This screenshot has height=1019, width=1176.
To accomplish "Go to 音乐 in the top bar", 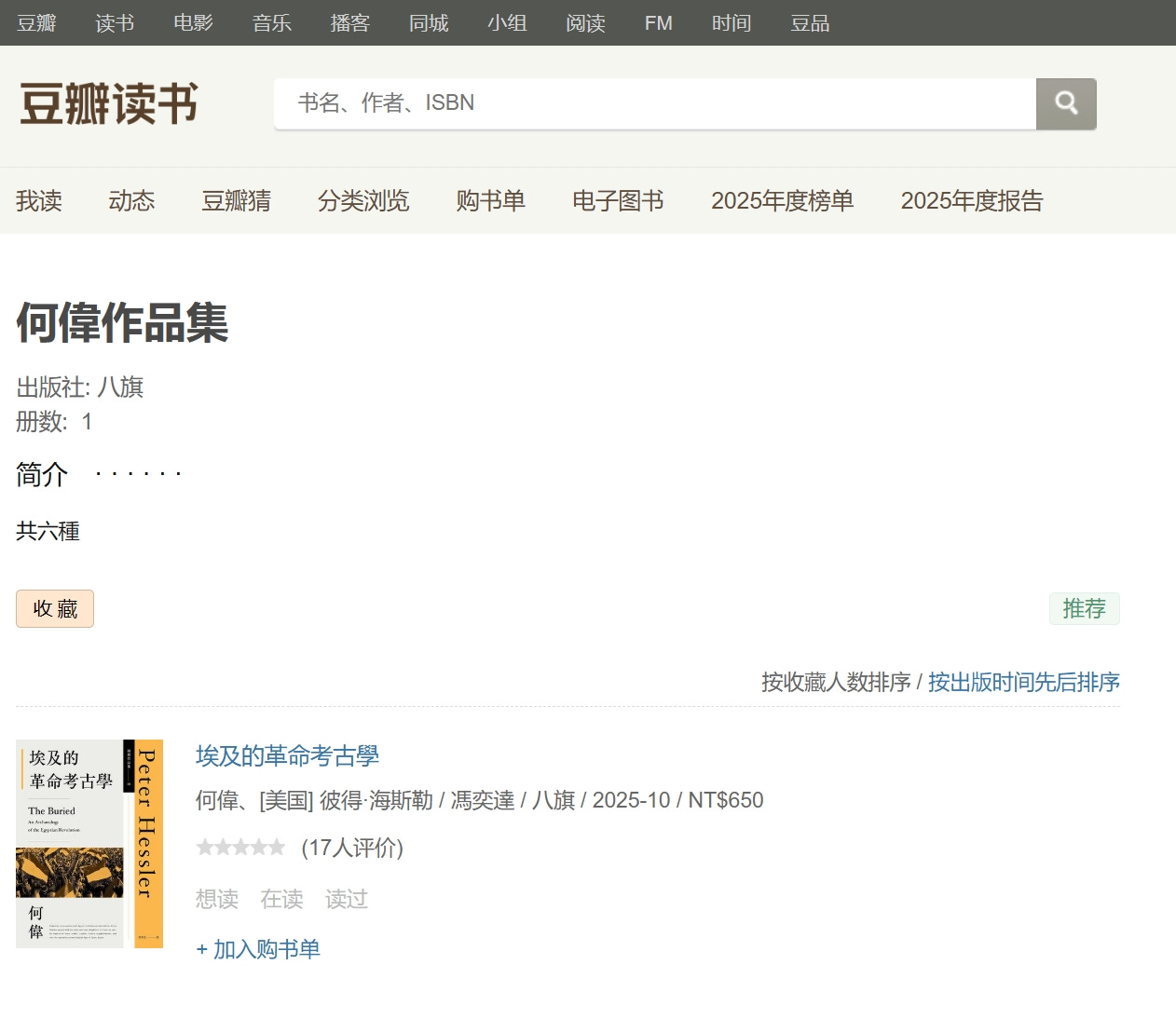I will click(272, 23).
